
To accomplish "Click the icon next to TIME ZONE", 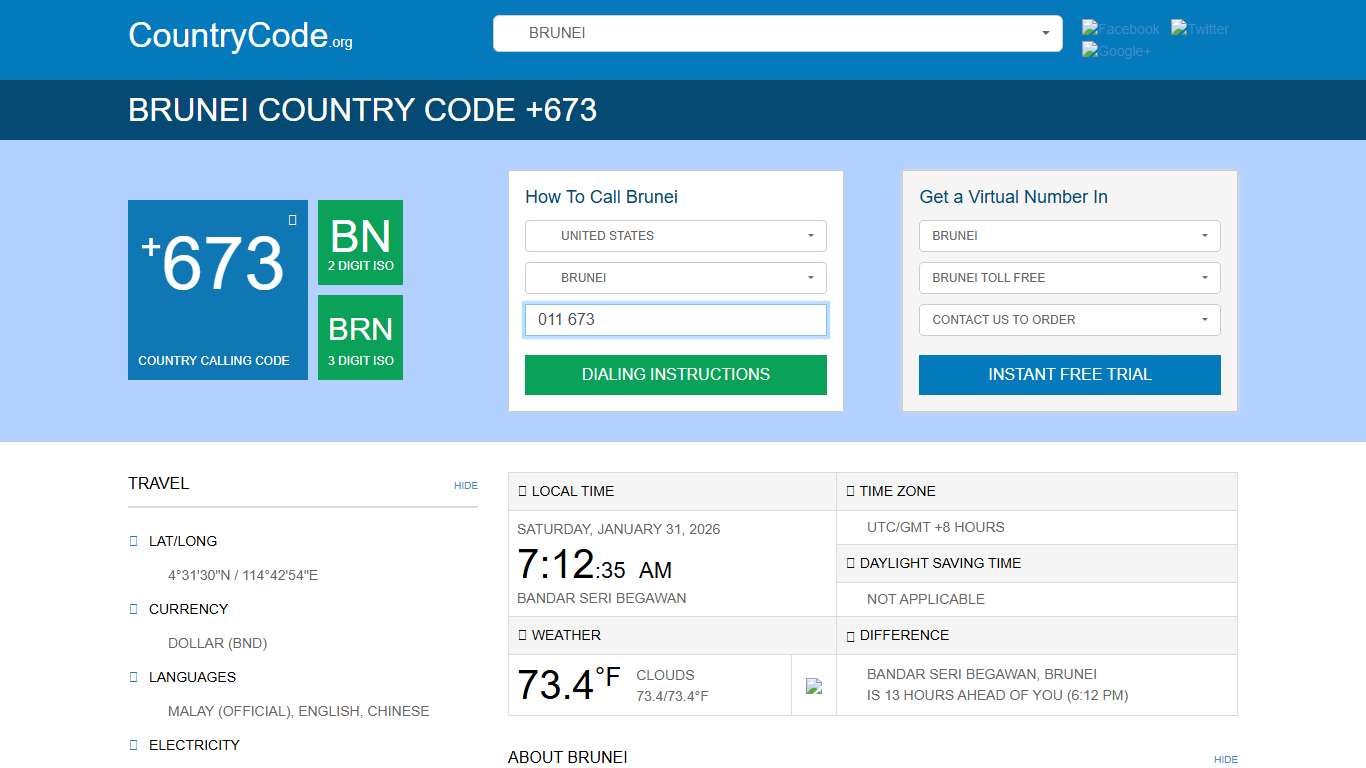I will 849,490.
